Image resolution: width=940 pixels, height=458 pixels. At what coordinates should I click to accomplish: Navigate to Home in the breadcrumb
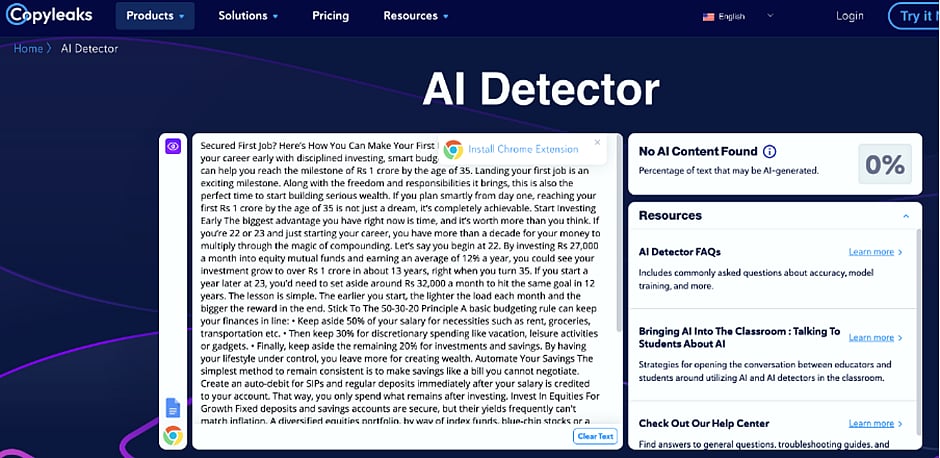tap(27, 48)
